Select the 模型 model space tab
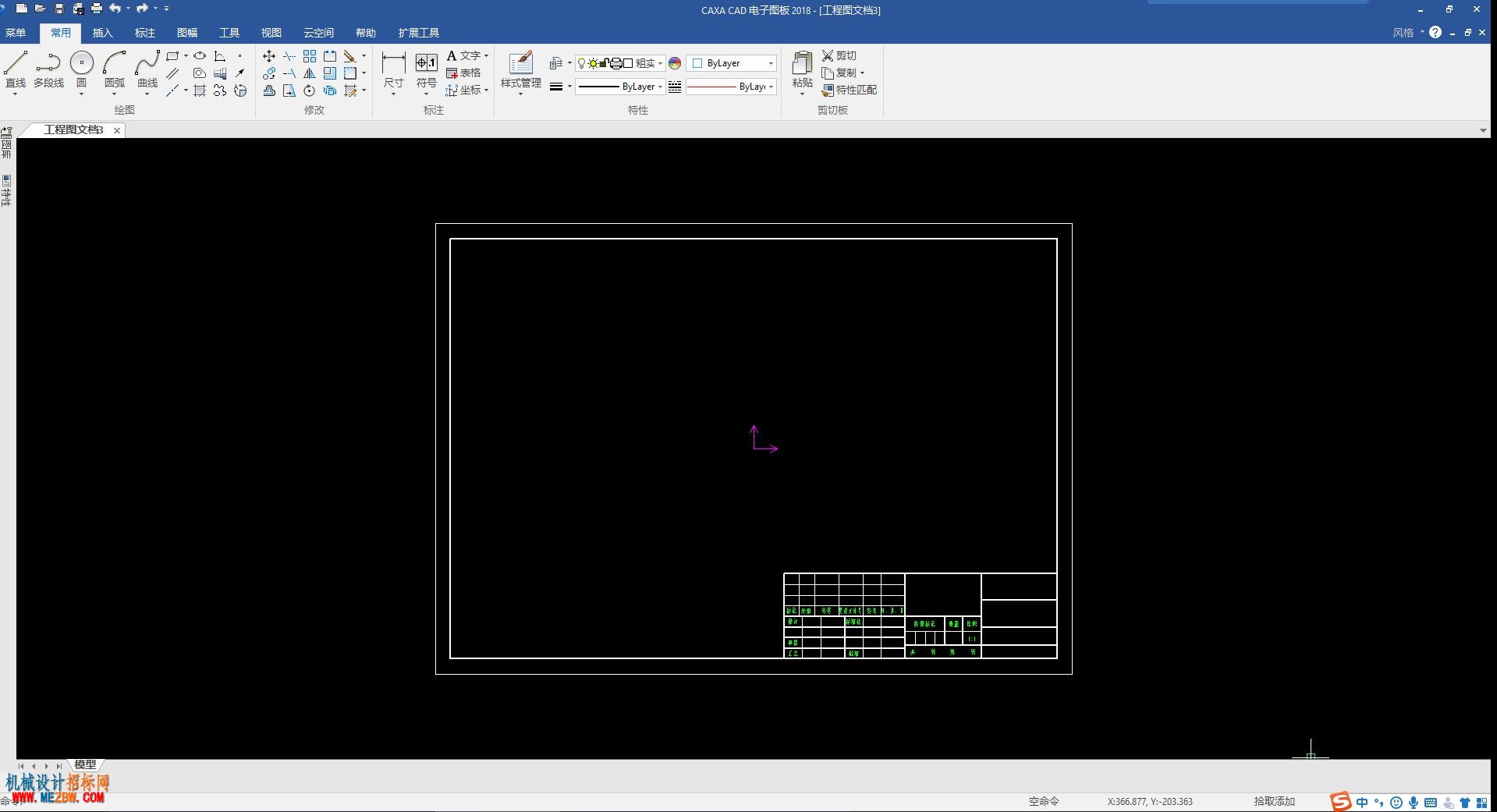The width and height of the screenshot is (1497, 812). point(85,765)
